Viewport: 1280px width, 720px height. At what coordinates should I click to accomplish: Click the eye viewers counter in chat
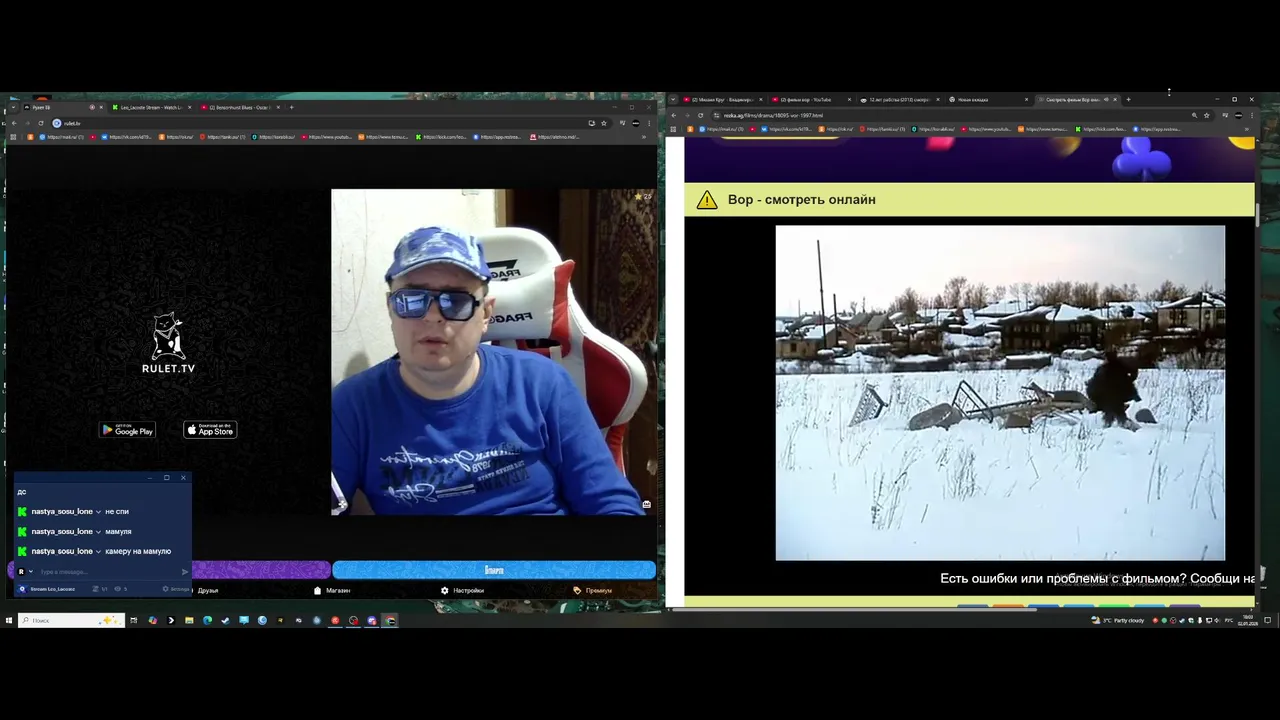[122, 589]
